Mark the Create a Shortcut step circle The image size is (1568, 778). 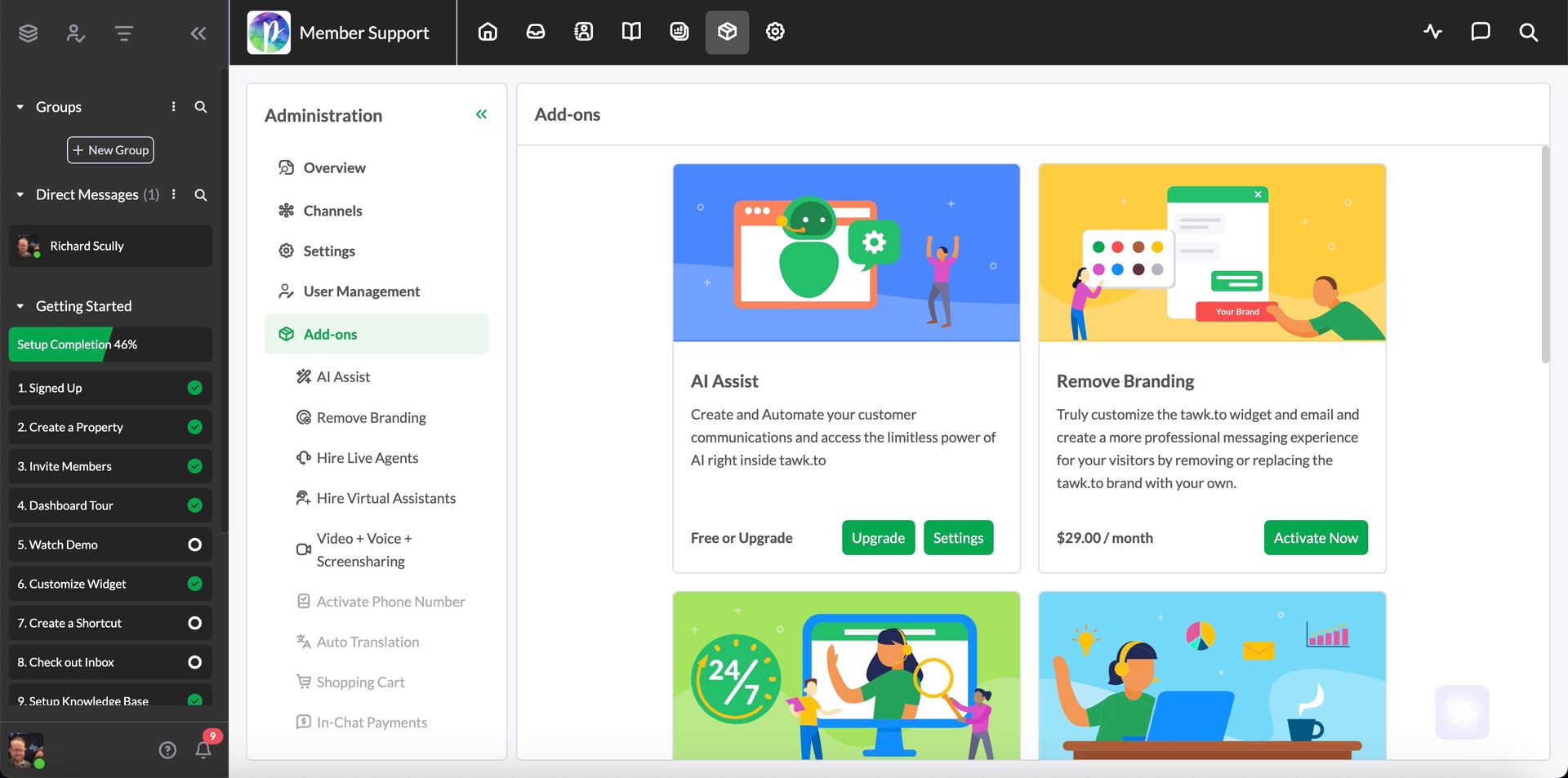pos(195,623)
